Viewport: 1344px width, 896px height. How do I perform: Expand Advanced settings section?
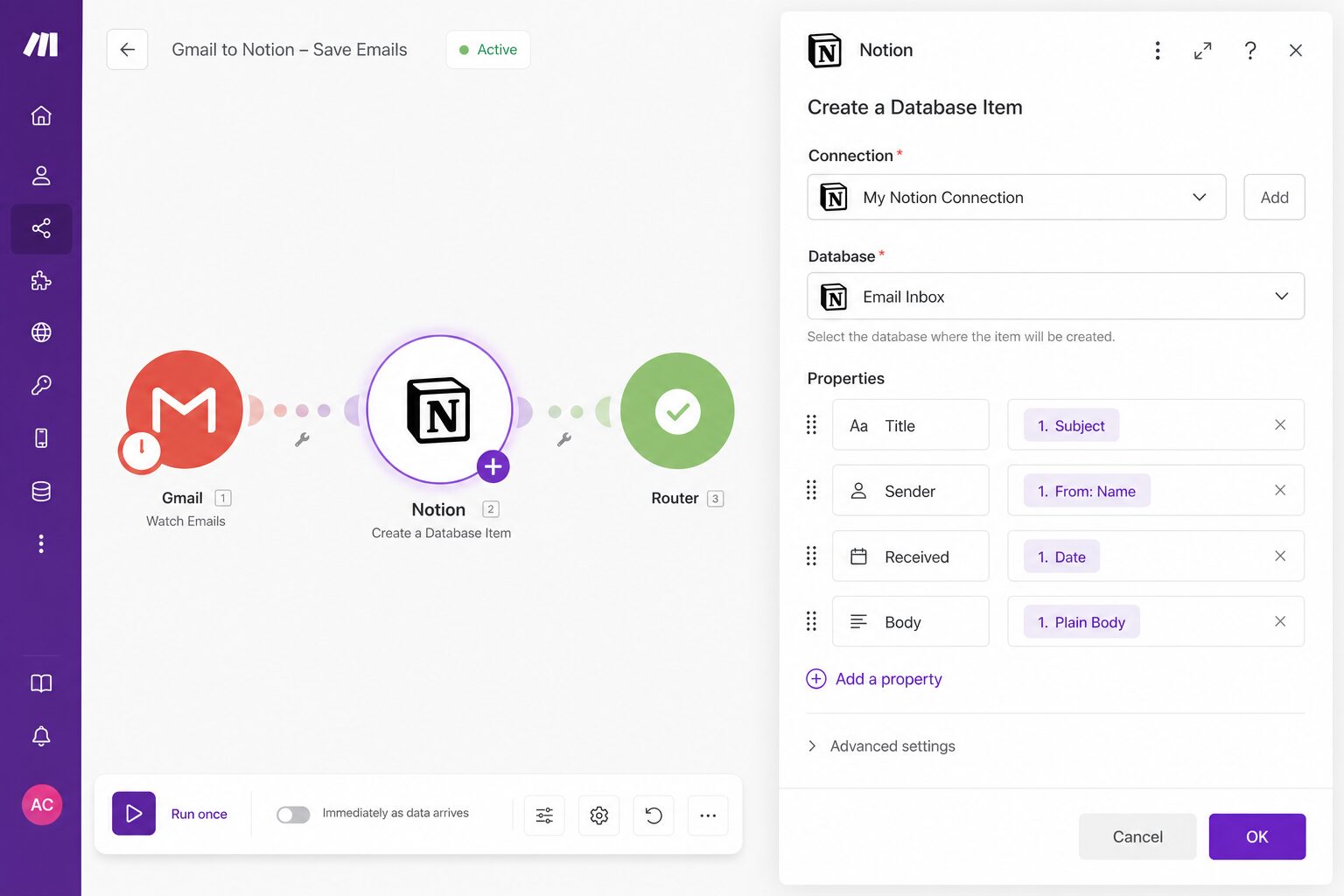tap(882, 745)
